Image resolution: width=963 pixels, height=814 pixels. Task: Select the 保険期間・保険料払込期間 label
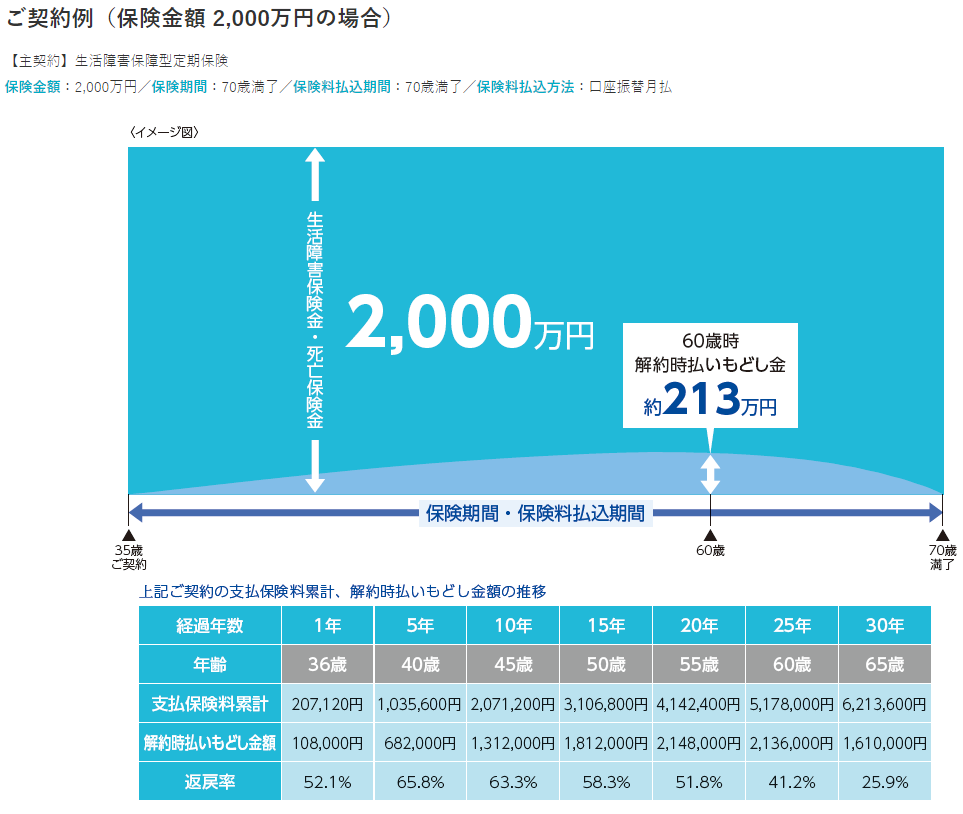pos(535,514)
